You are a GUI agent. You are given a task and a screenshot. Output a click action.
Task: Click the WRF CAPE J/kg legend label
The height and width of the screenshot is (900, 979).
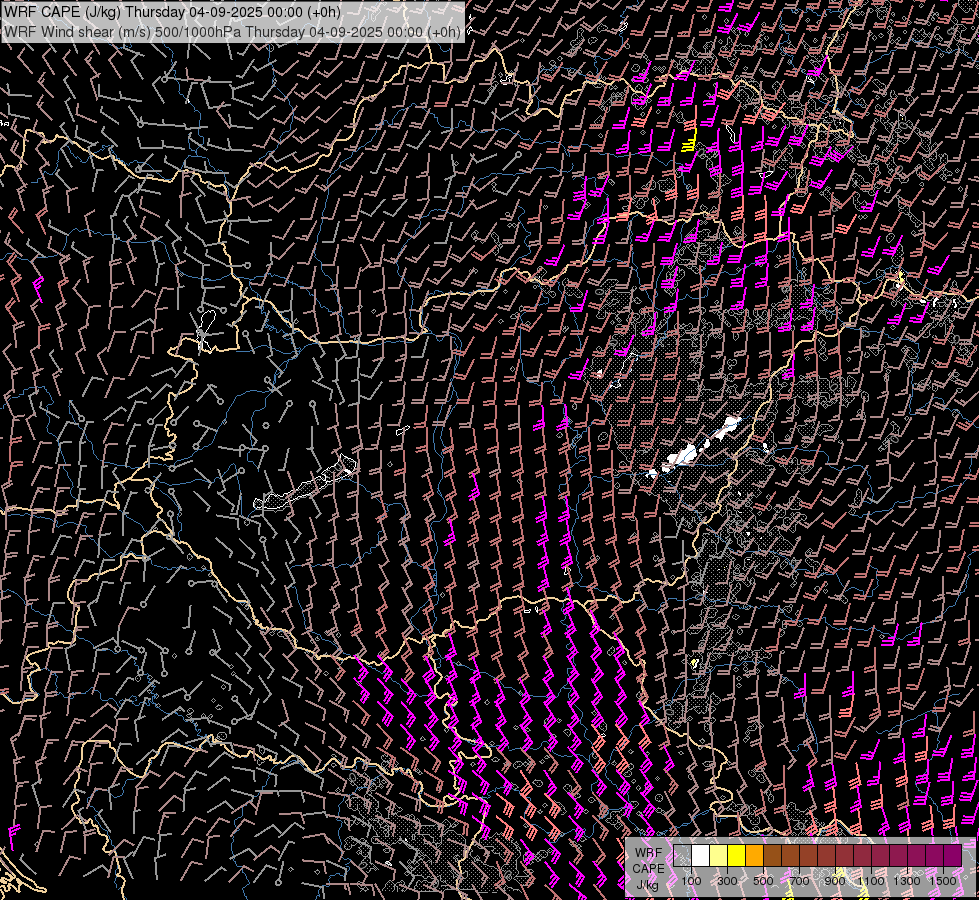pos(648,868)
